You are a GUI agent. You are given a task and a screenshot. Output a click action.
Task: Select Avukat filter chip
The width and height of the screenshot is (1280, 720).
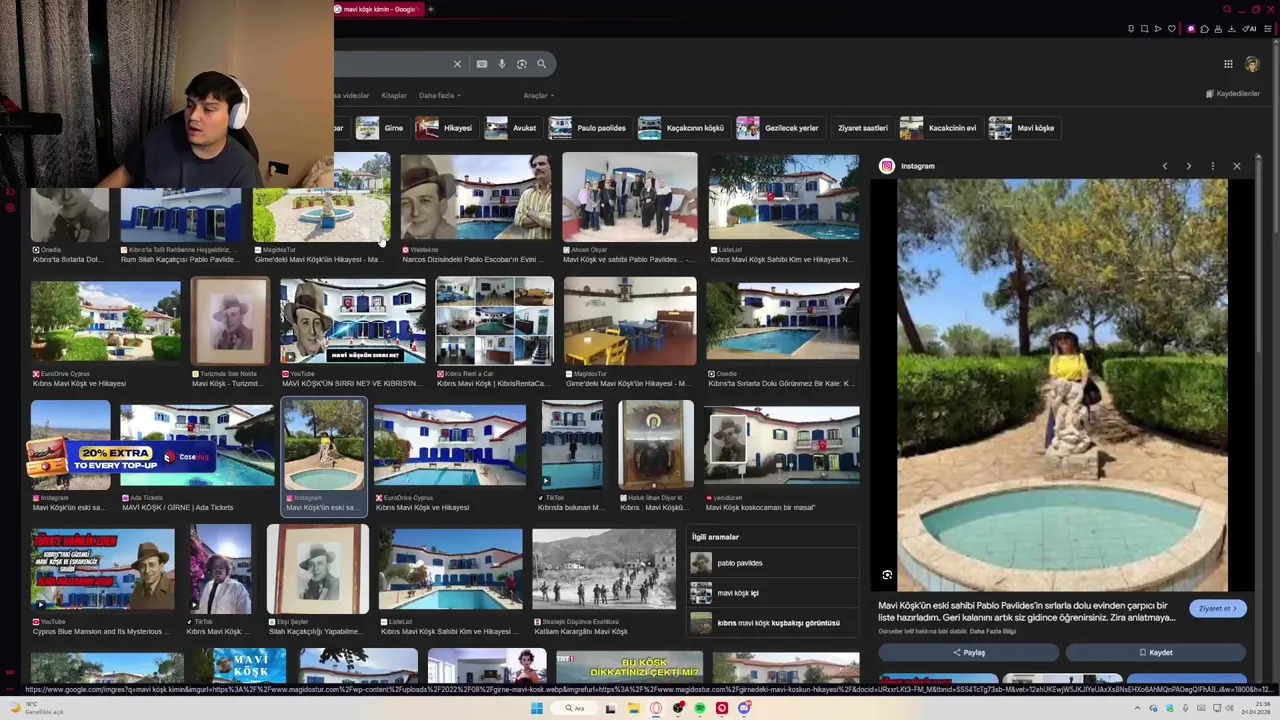pyautogui.click(x=512, y=128)
